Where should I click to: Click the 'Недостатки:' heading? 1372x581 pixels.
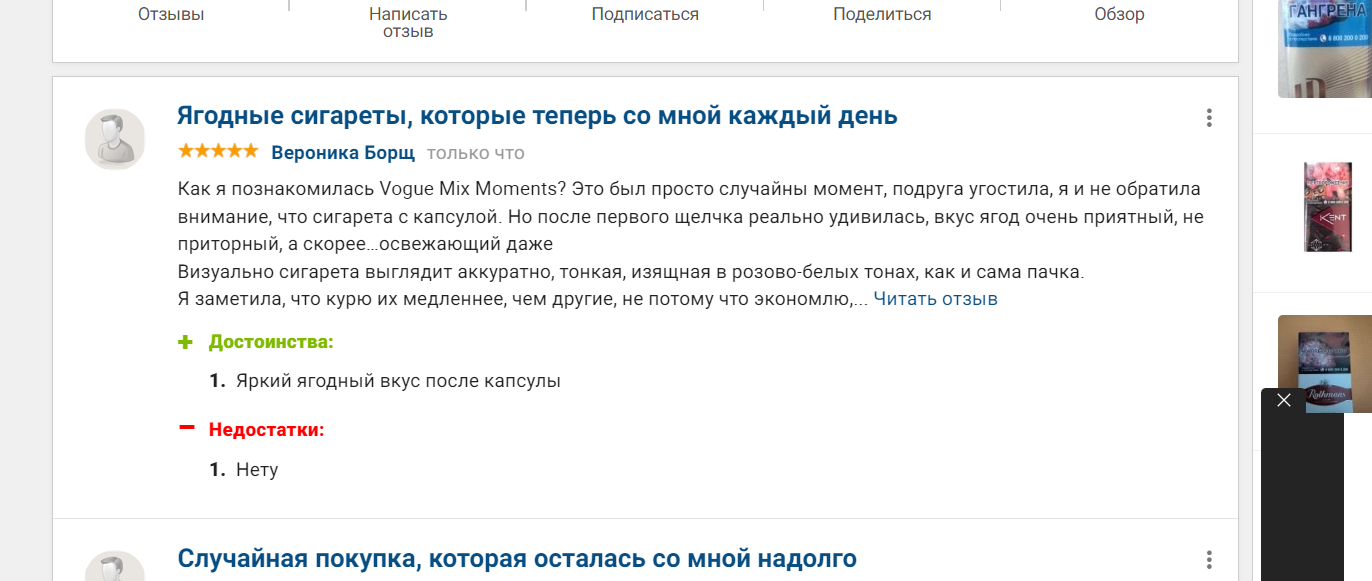(x=267, y=430)
